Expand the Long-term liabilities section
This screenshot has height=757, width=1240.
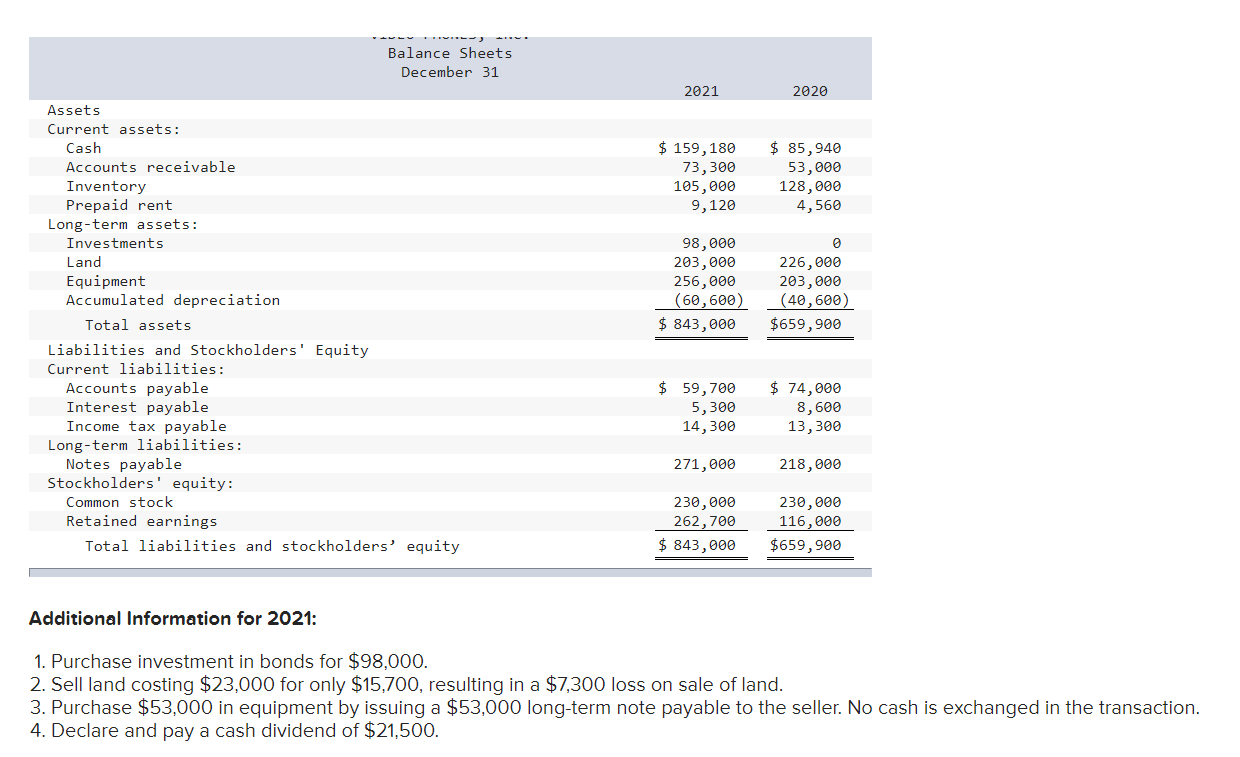pos(125,444)
